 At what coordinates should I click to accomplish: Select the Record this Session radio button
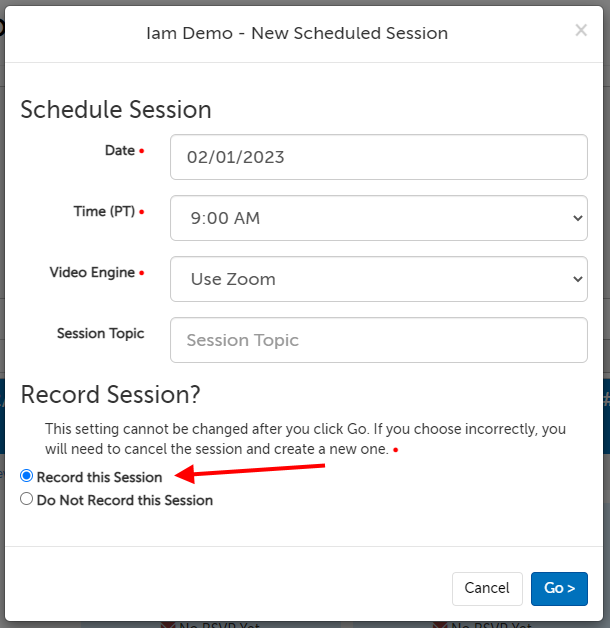27,477
